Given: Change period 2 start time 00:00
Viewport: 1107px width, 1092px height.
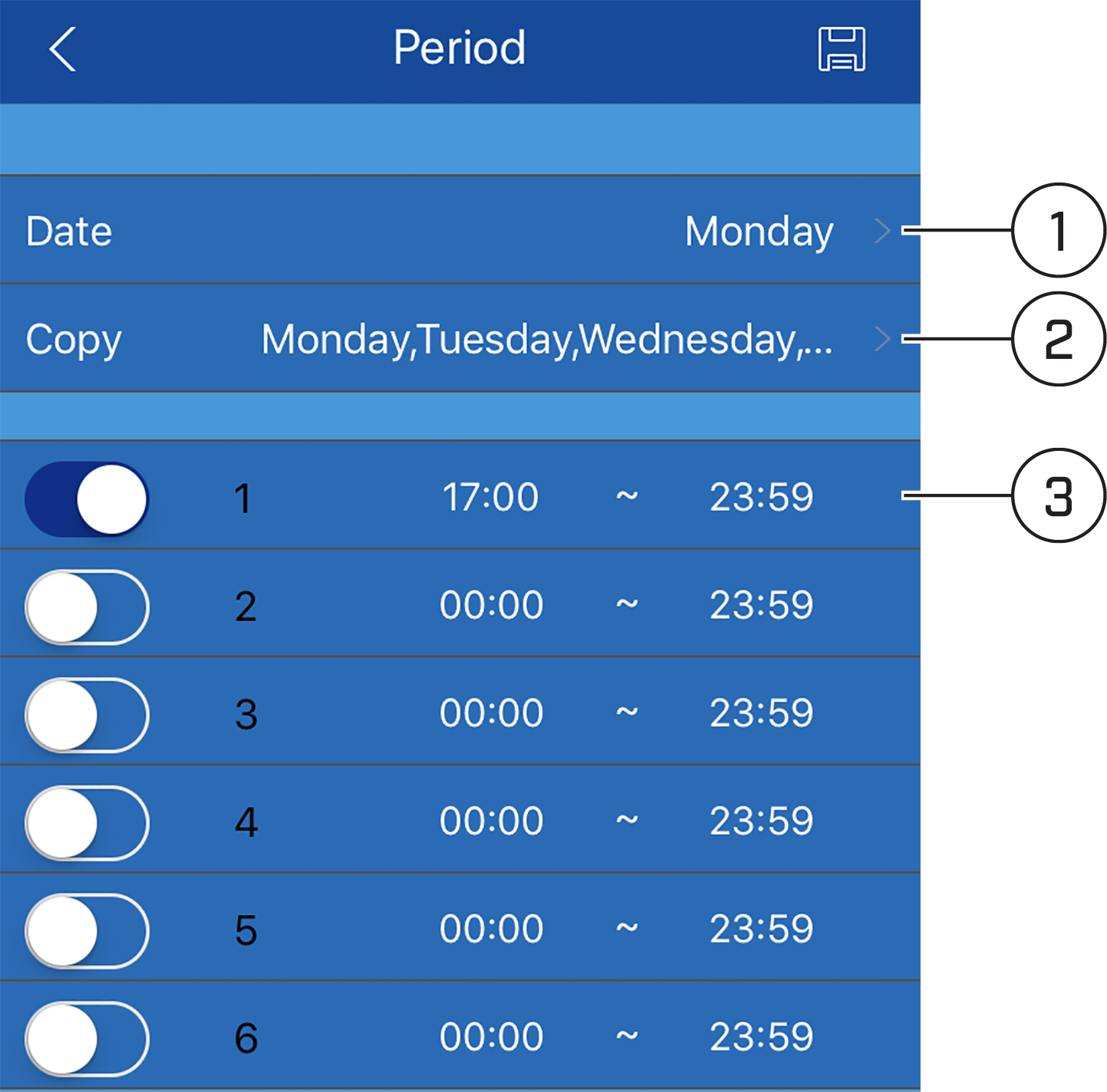Looking at the screenshot, I should [x=491, y=605].
